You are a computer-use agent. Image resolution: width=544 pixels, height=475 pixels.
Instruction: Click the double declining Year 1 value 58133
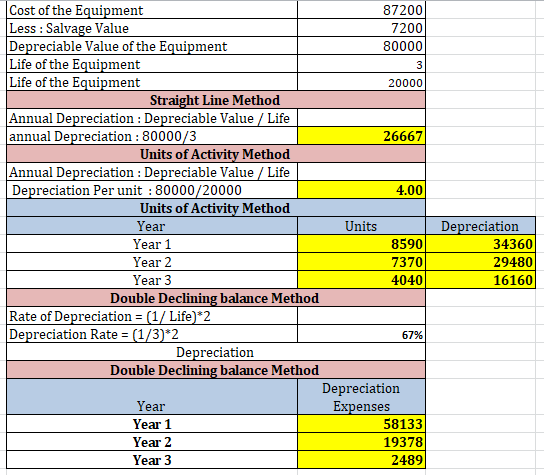[361, 424]
